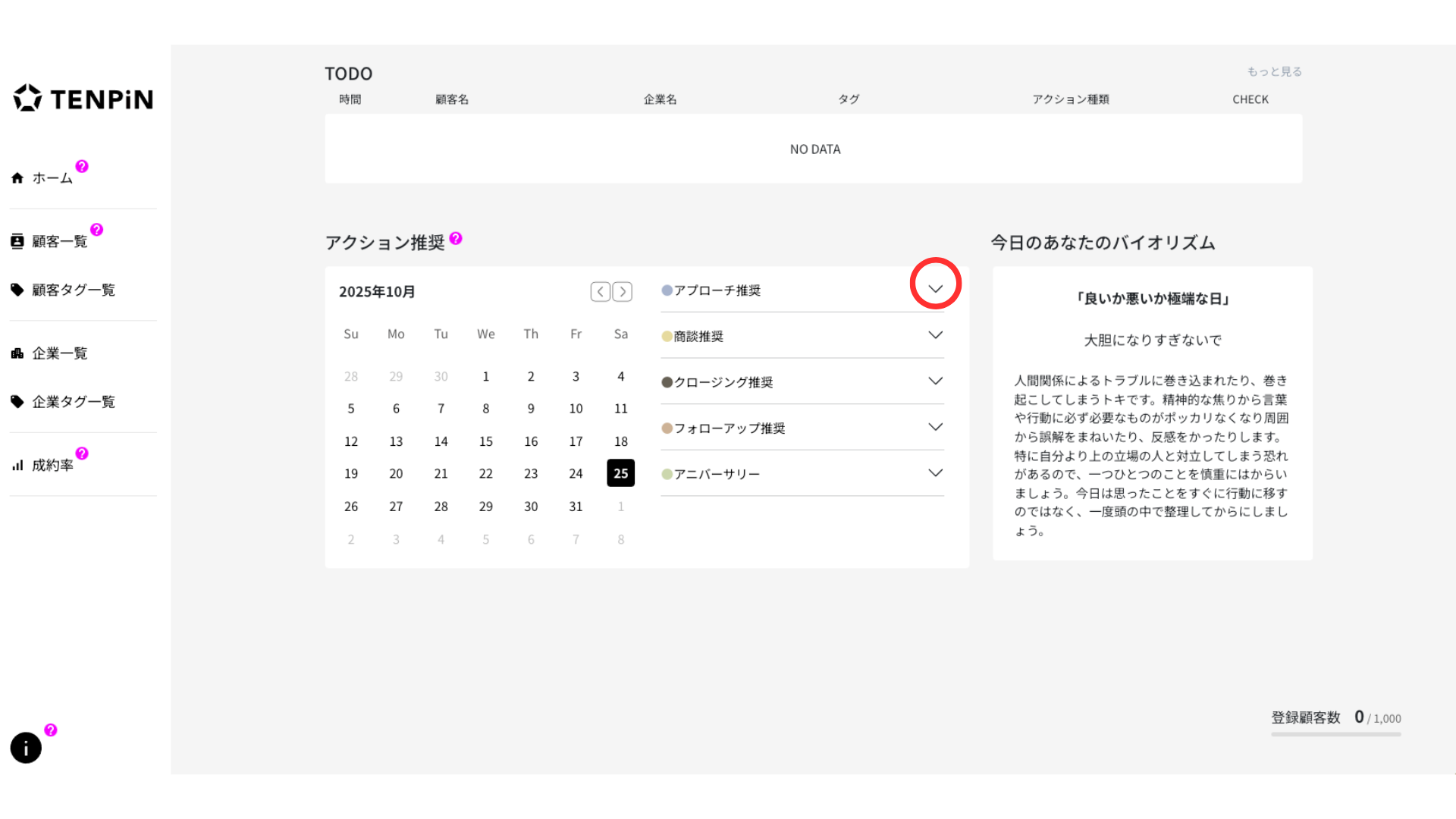The image size is (1456, 819).
Task: Go to previous month in calendar
Action: (x=600, y=292)
